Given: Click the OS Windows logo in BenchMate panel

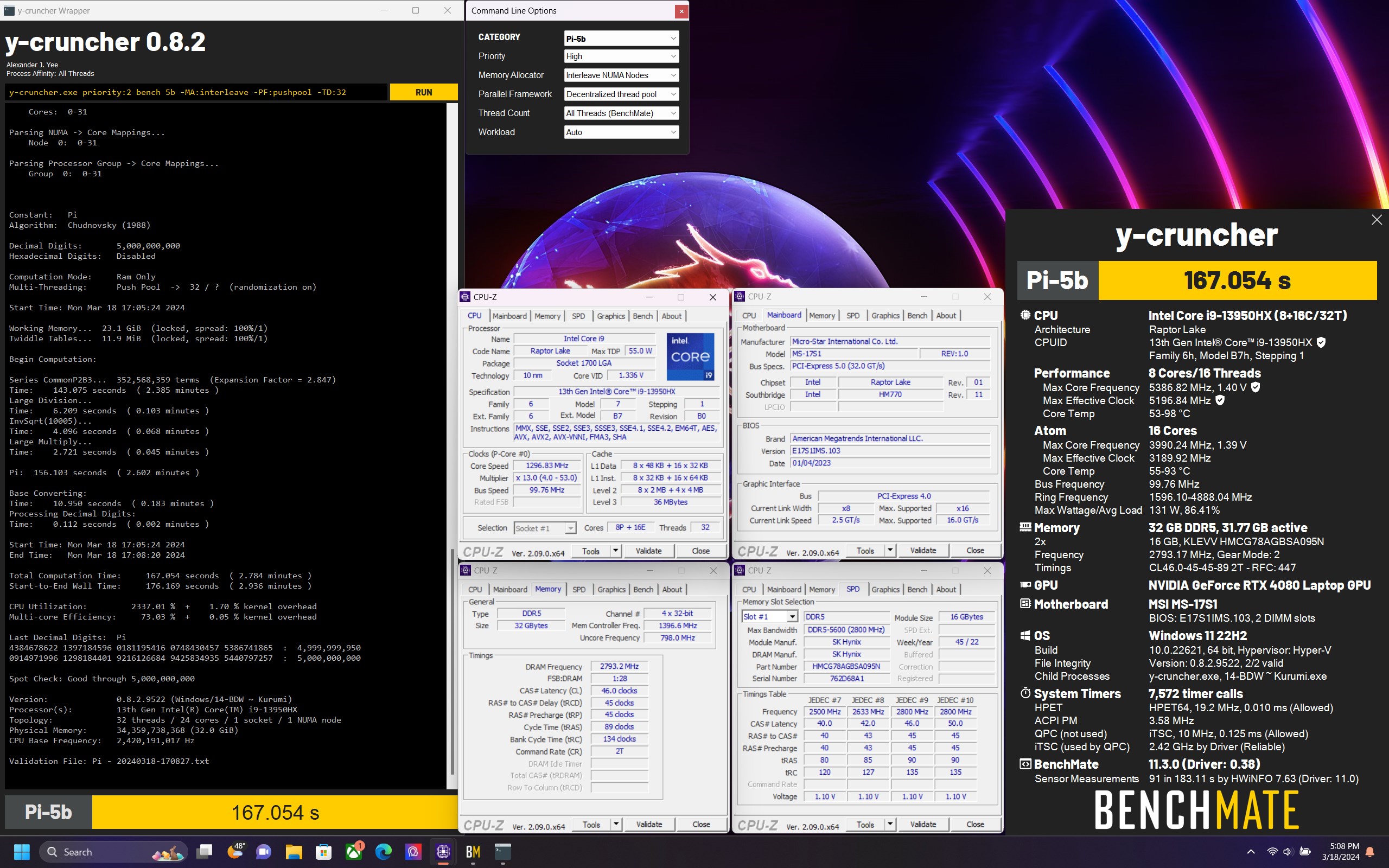Looking at the screenshot, I should click(1025, 635).
